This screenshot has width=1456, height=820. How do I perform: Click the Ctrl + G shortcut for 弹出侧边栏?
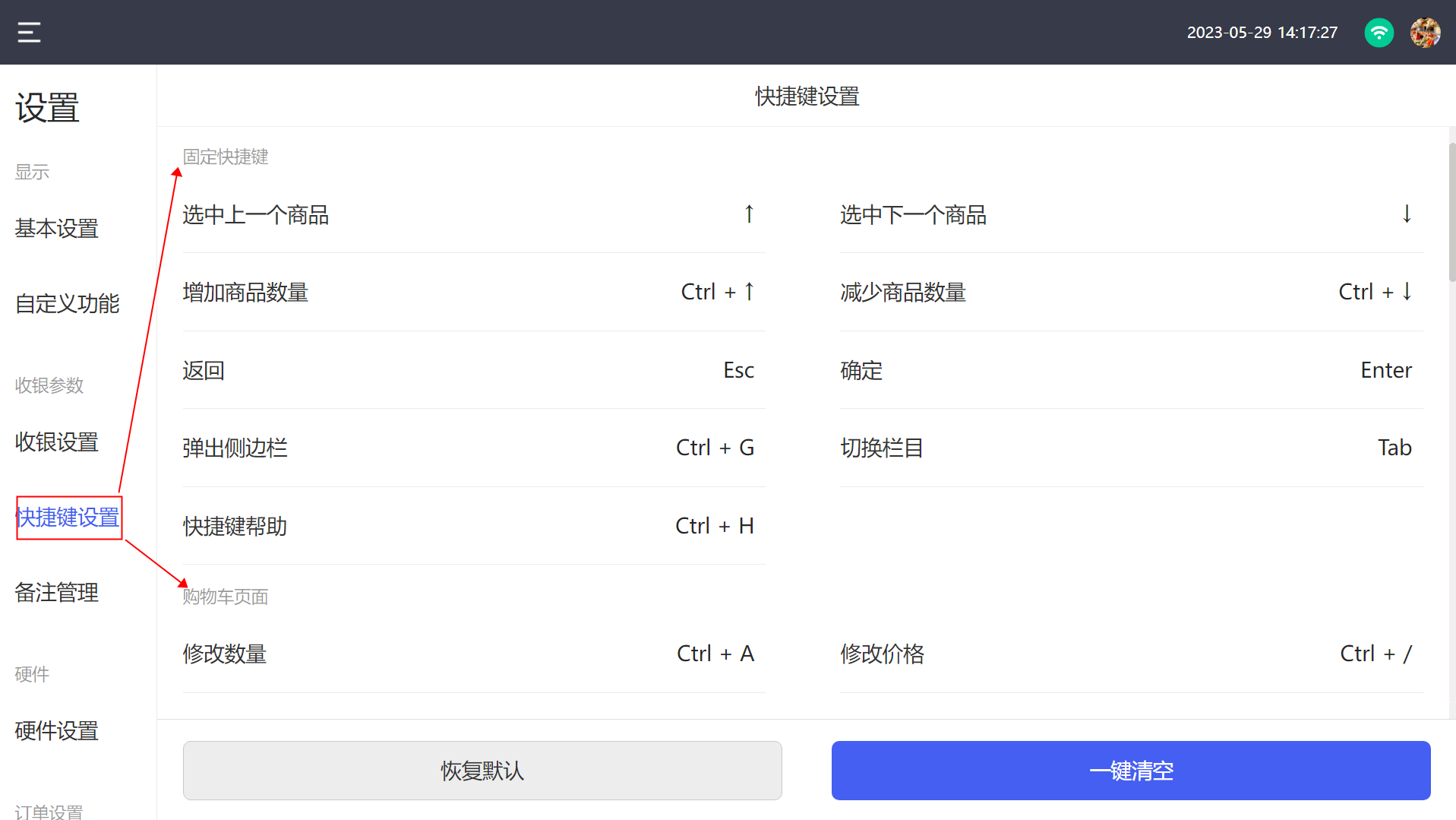pos(715,448)
